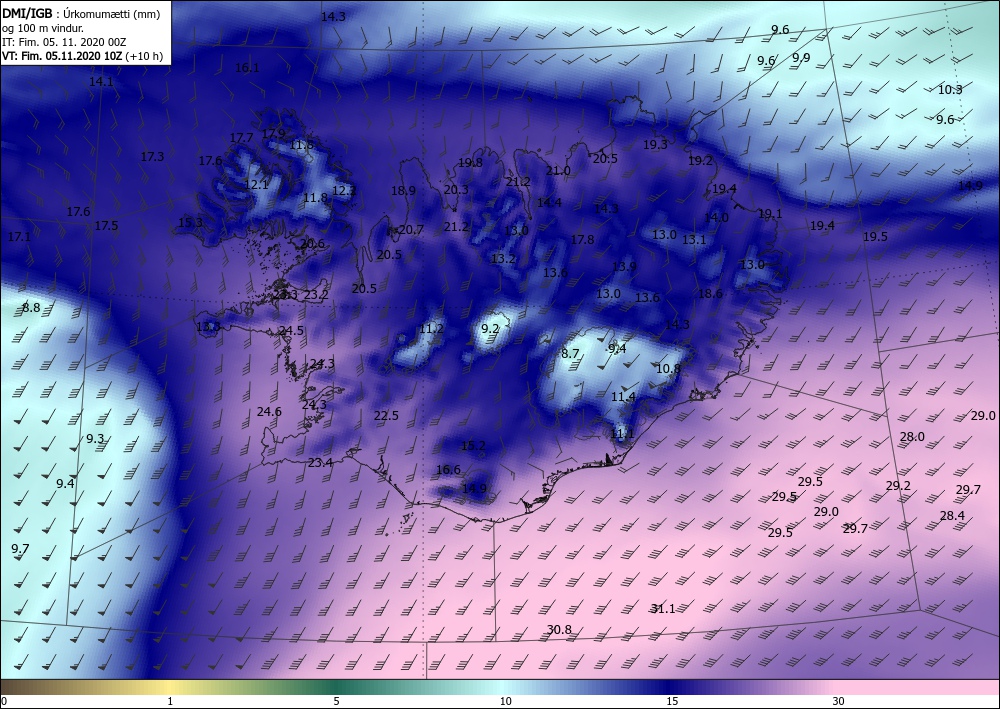Click the 14.1 value label
Image resolution: width=1000 pixels, height=709 pixels.
click(x=101, y=82)
